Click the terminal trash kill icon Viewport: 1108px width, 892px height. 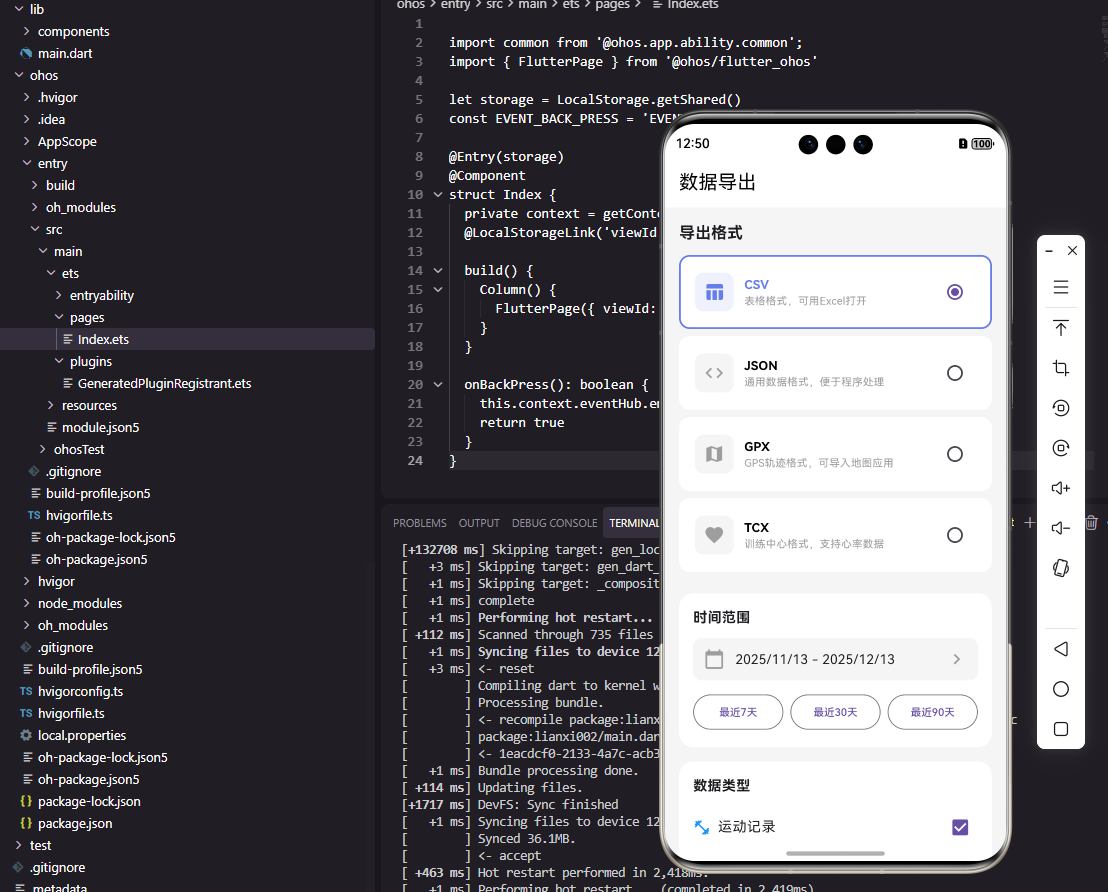point(1091,522)
